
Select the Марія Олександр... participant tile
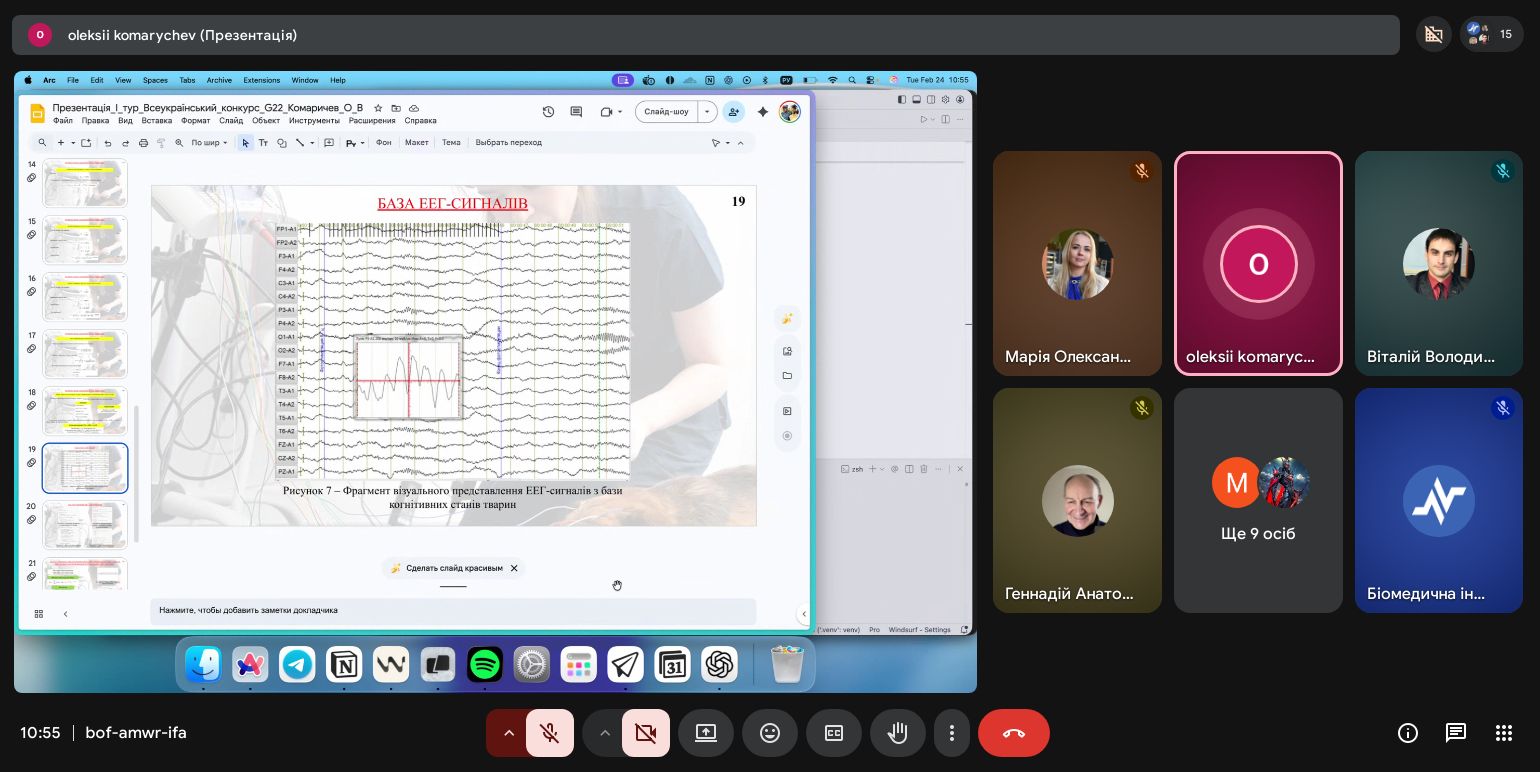tap(1077, 264)
